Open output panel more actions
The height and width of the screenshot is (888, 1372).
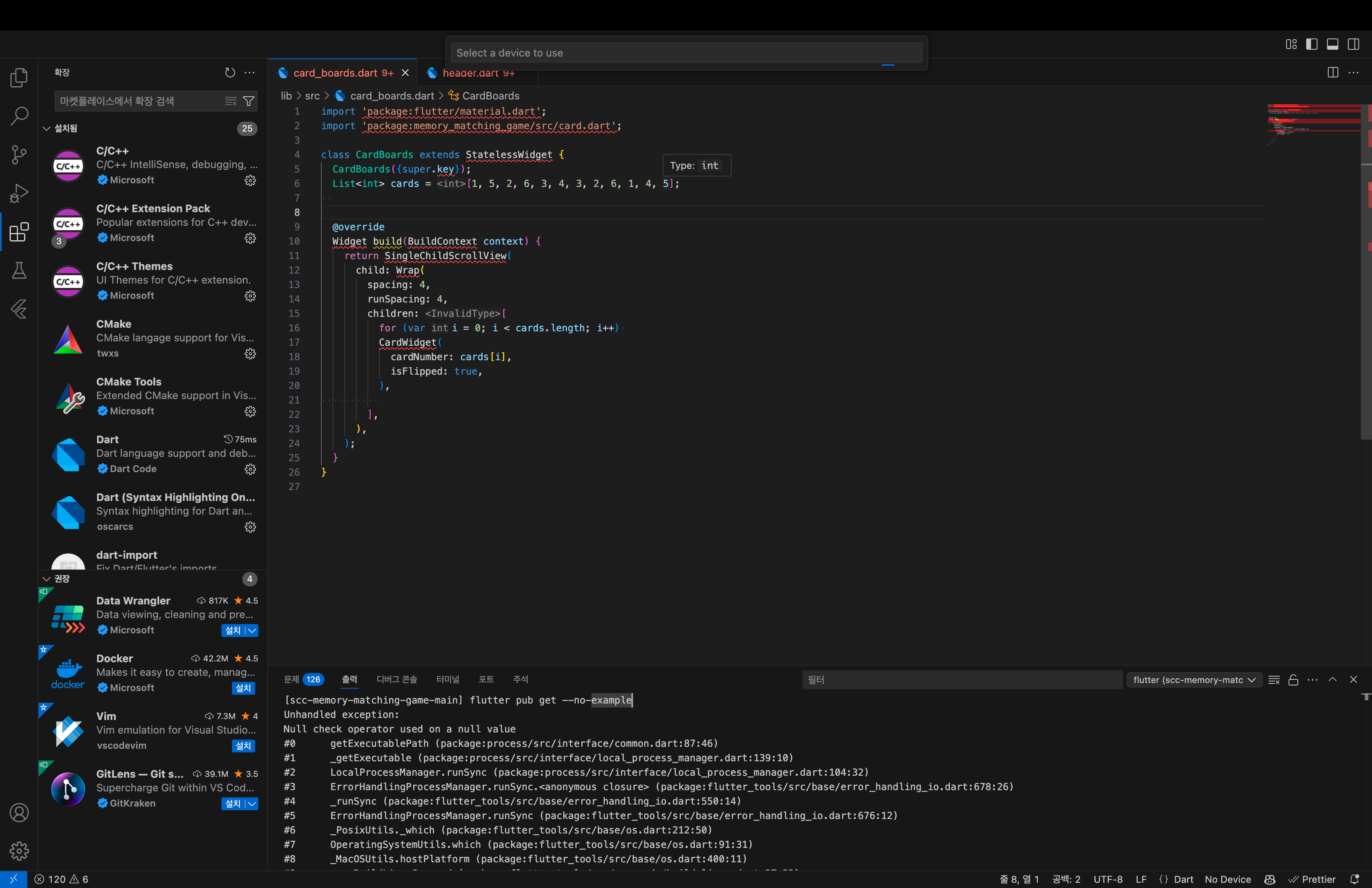(1313, 680)
